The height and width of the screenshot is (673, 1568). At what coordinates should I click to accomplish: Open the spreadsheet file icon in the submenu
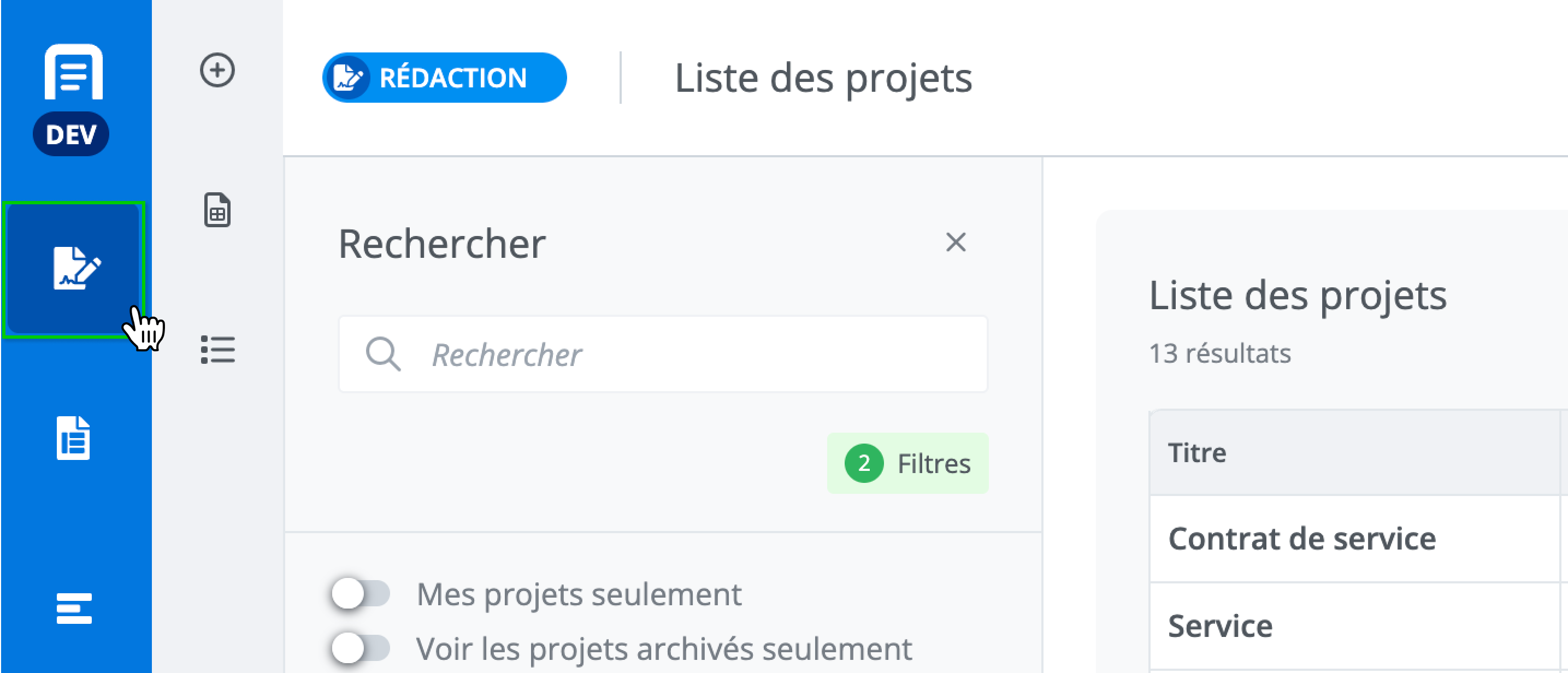(x=217, y=210)
